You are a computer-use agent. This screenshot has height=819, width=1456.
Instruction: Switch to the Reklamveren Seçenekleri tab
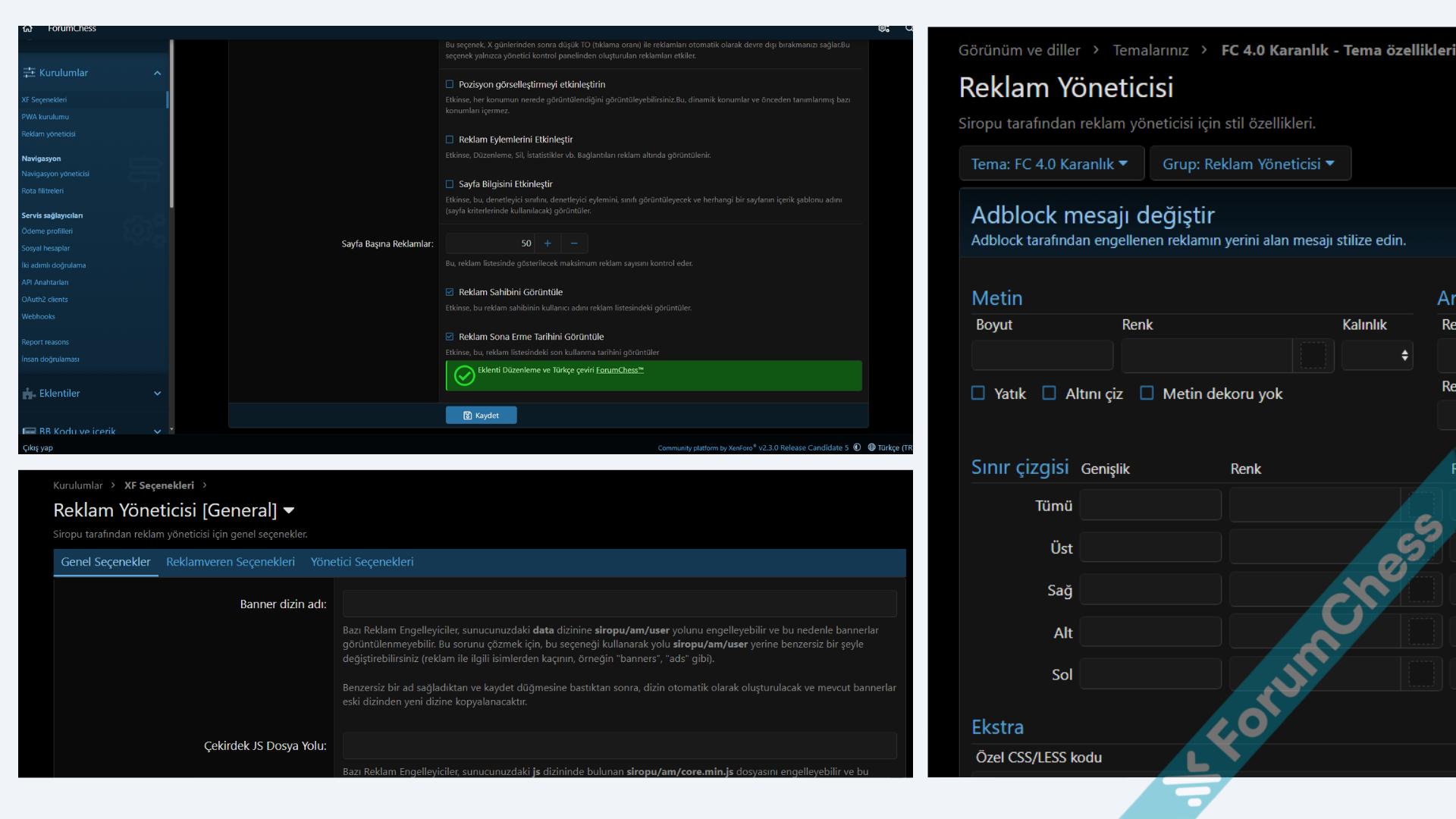[231, 562]
